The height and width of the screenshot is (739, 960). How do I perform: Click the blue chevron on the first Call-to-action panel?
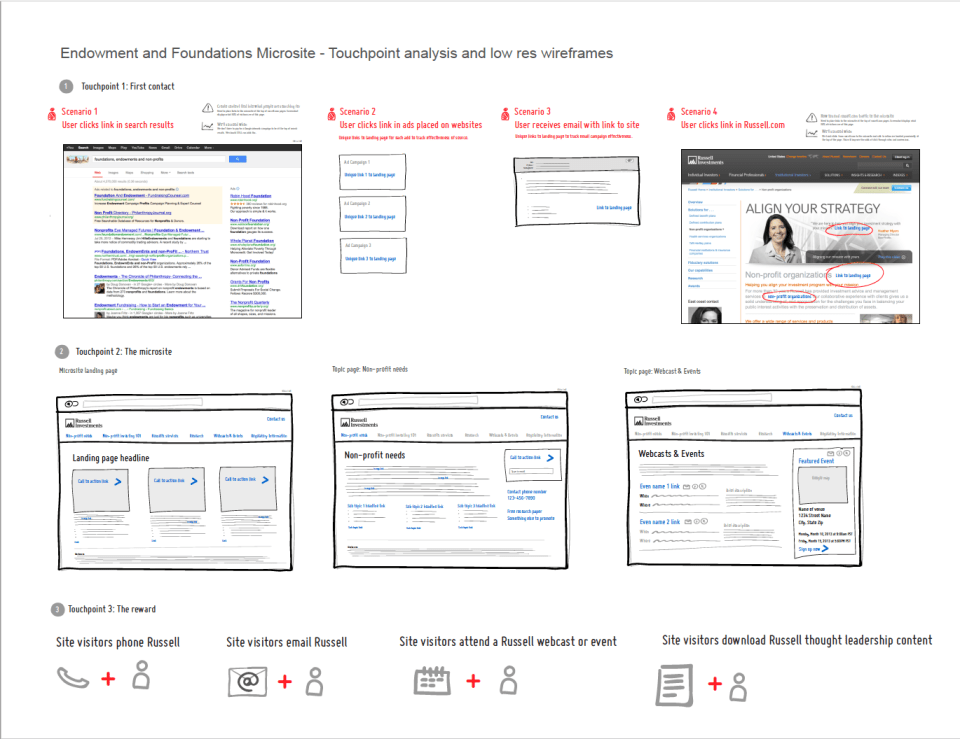(x=118, y=481)
